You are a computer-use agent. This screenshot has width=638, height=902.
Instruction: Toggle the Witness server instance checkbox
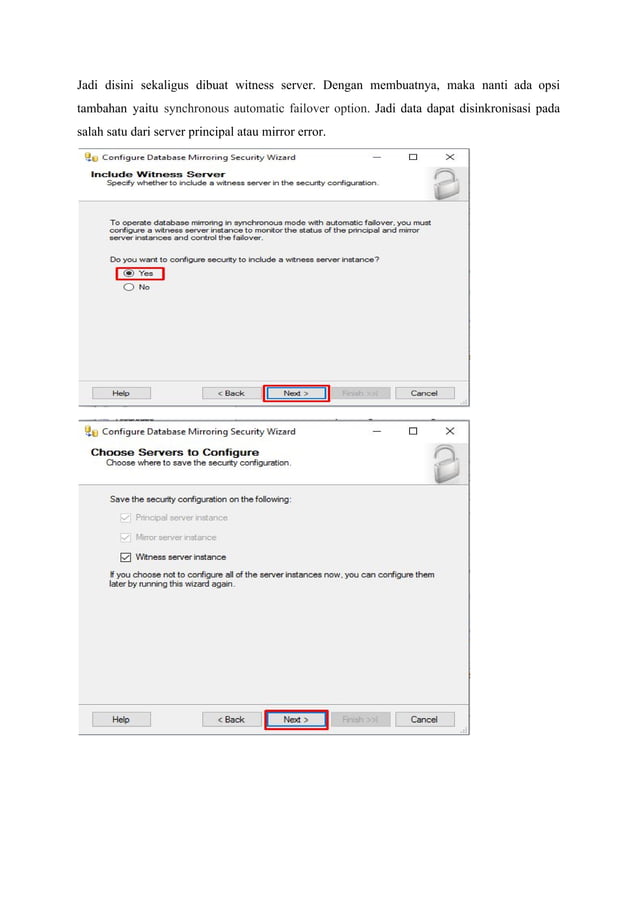tap(125, 557)
